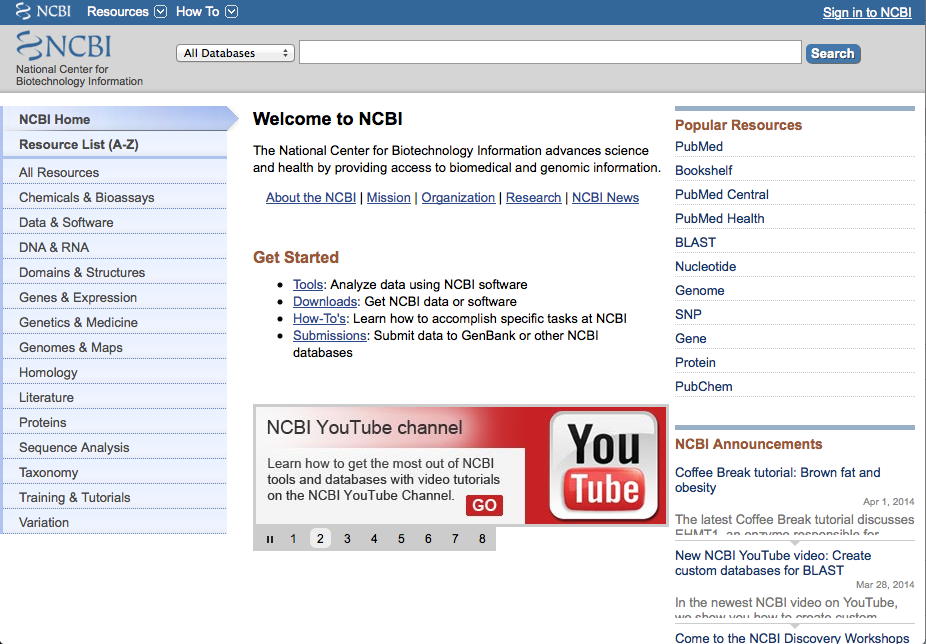Open New NCBI YouTube video announcement
Viewport: 926px width, 644px height.
(x=772, y=563)
